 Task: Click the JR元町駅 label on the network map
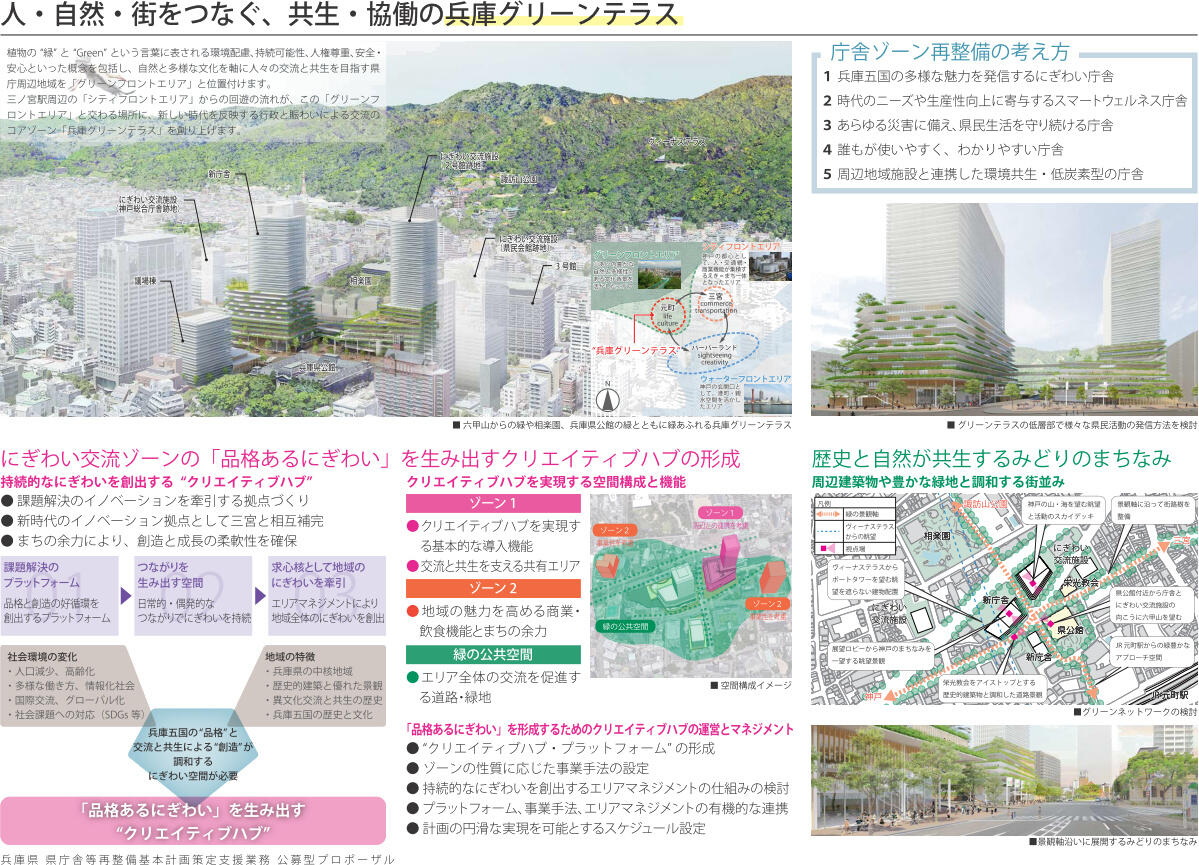[x=1171, y=695]
